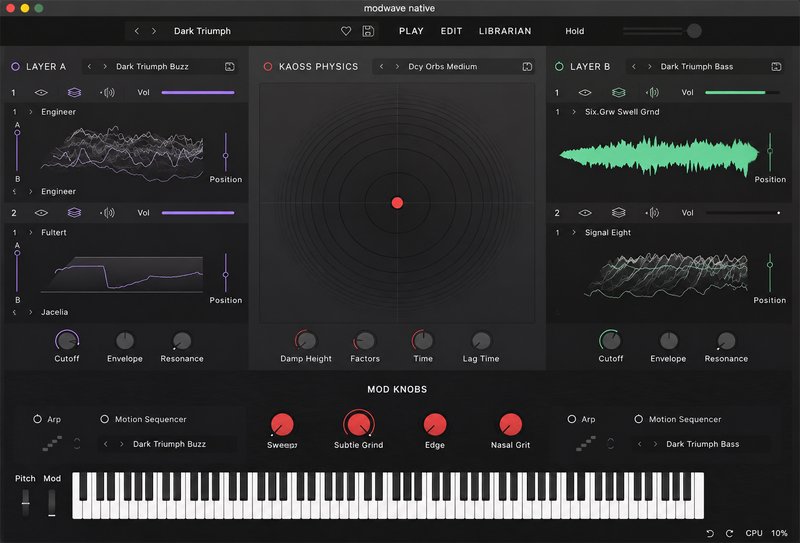Click Dark Triumph Buzz motion sequencer name
This screenshot has width=800, height=543.
click(169, 444)
